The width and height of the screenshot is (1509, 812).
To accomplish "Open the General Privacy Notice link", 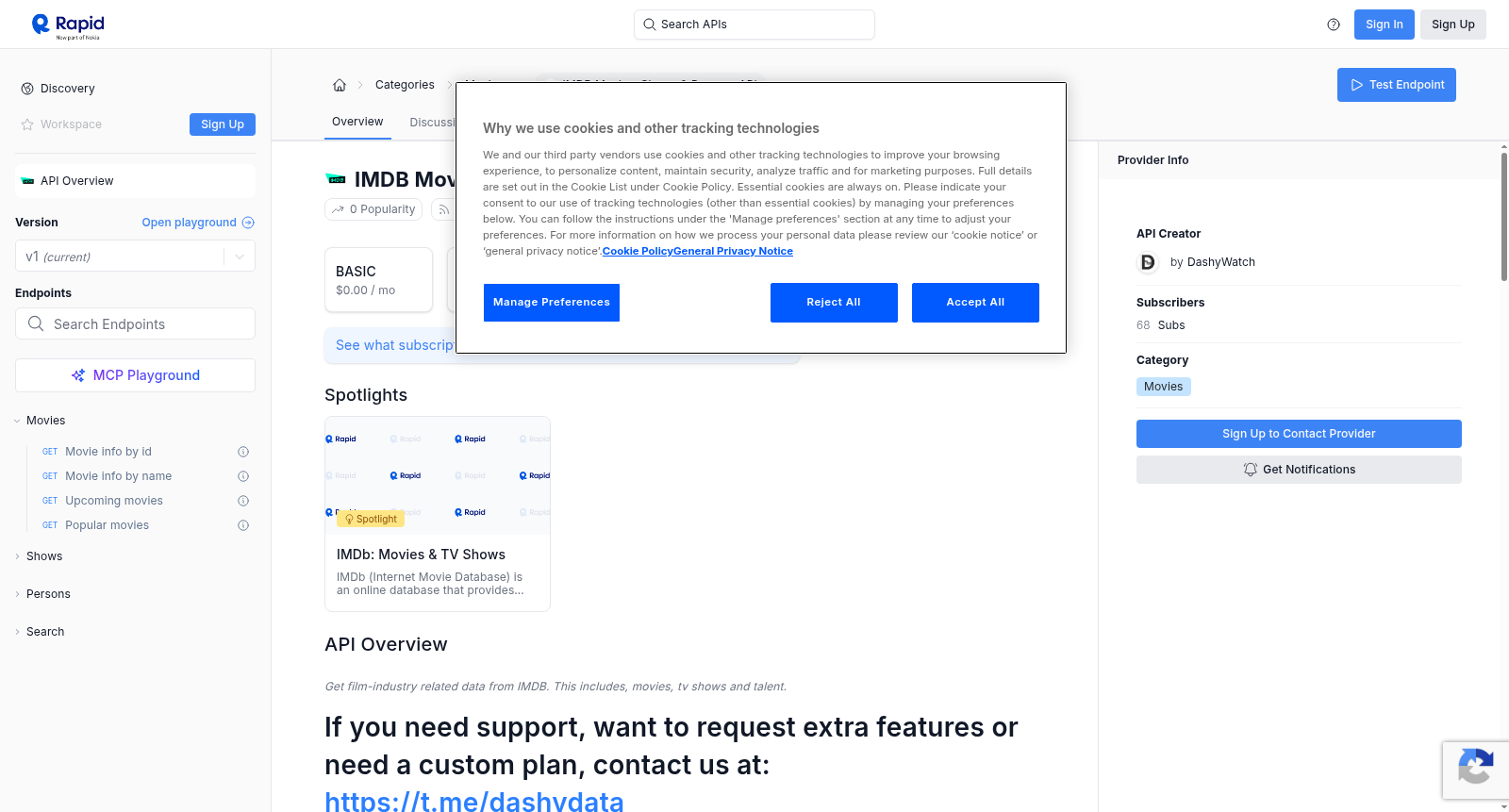I will tap(733, 251).
